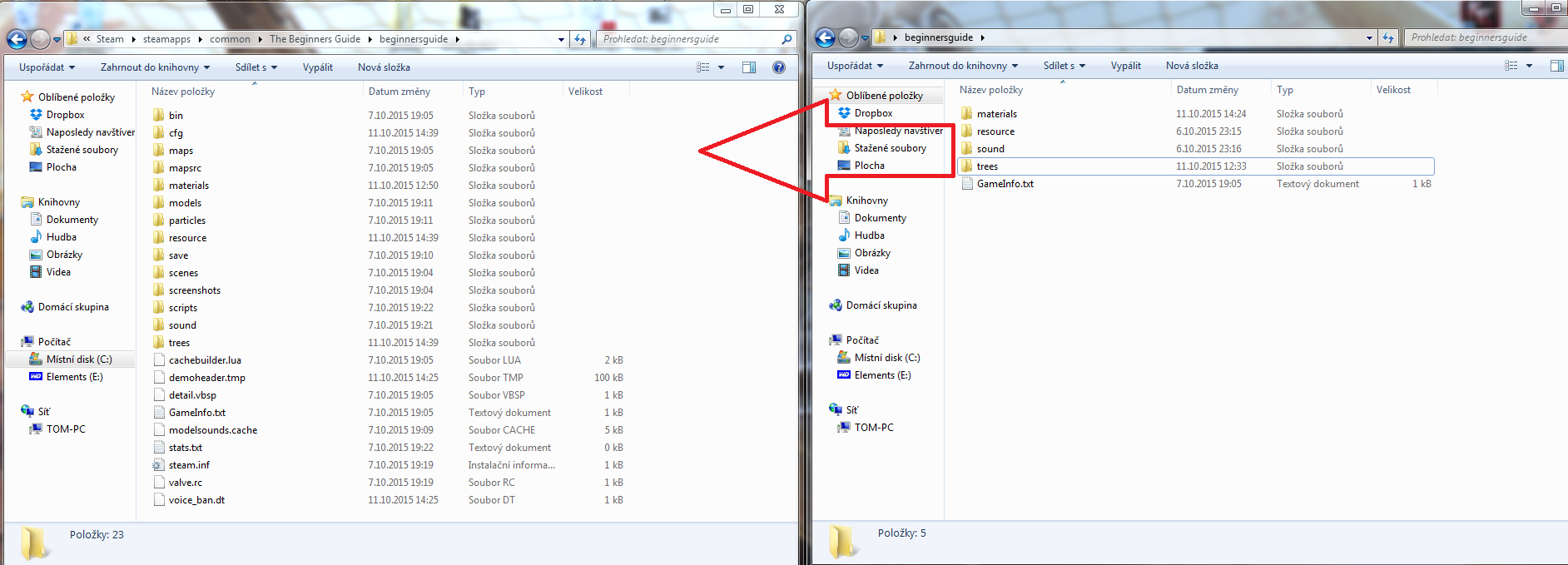The image size is (1568, 565).
Task: Open the Uspořádat menu in the right window
Action: (855, 66)
